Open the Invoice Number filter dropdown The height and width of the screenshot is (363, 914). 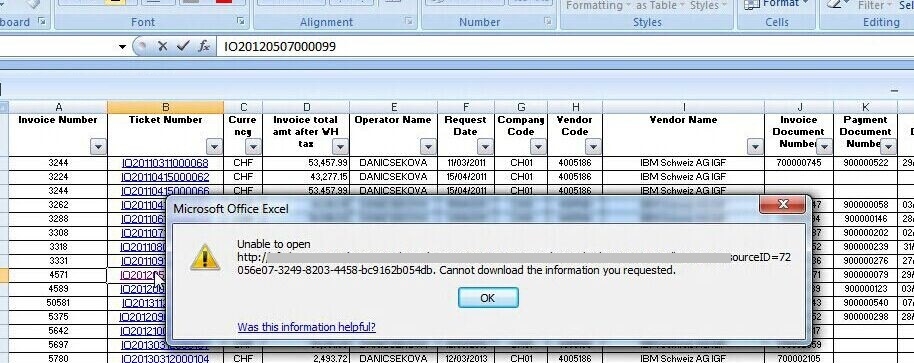pyautogui.click(x=98, y=147)
